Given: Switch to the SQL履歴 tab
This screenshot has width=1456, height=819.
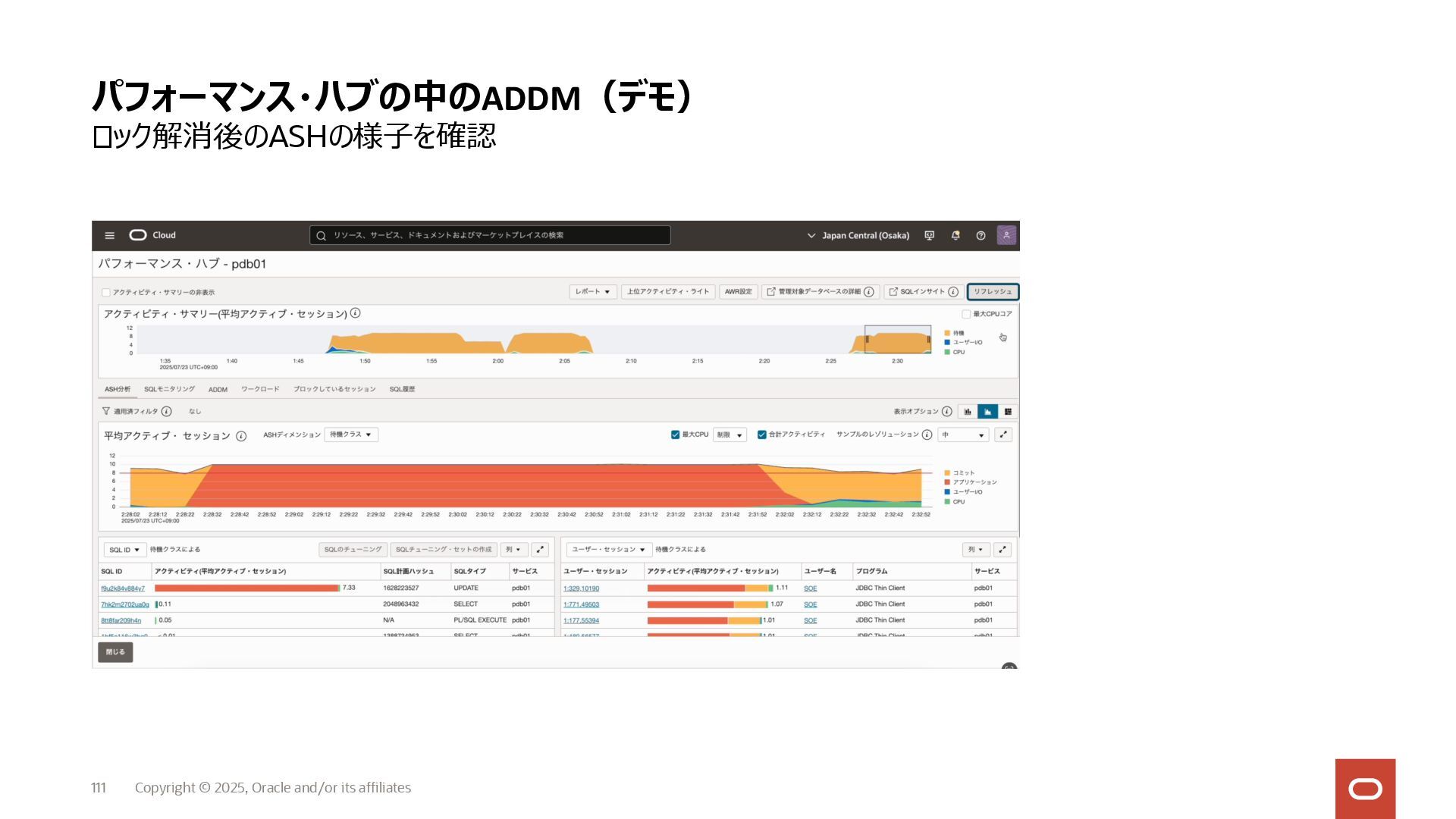Looking at the screenshot, I should coord(402,390).
